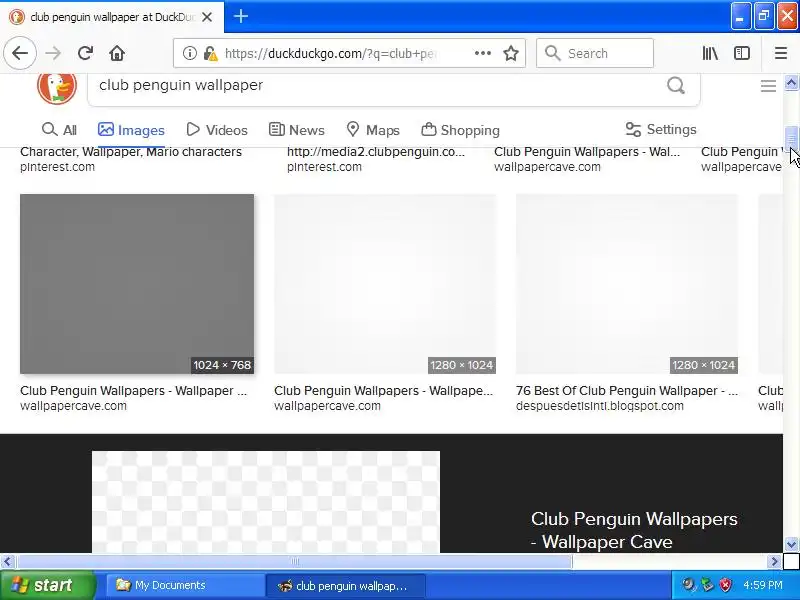Reload the current page
800x600 pixels.
click(x=85, y=53)
